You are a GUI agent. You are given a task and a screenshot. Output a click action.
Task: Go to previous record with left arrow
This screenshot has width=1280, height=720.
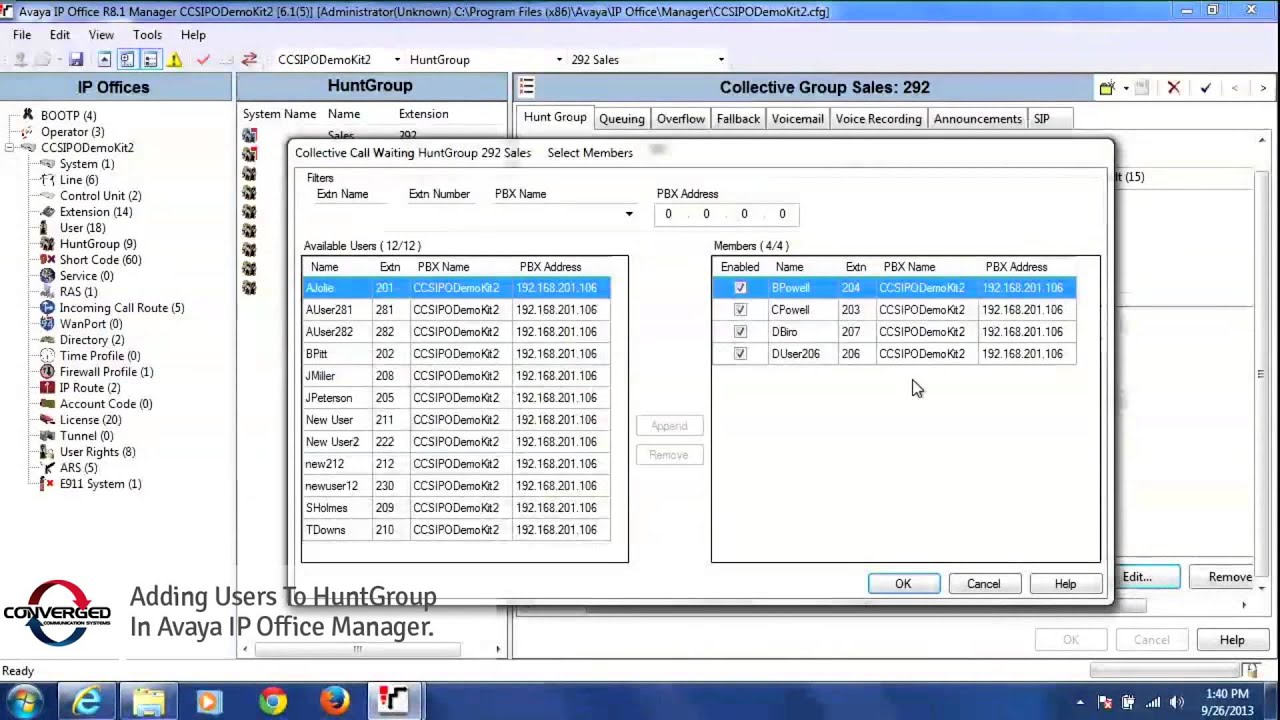coord(1235,88)
